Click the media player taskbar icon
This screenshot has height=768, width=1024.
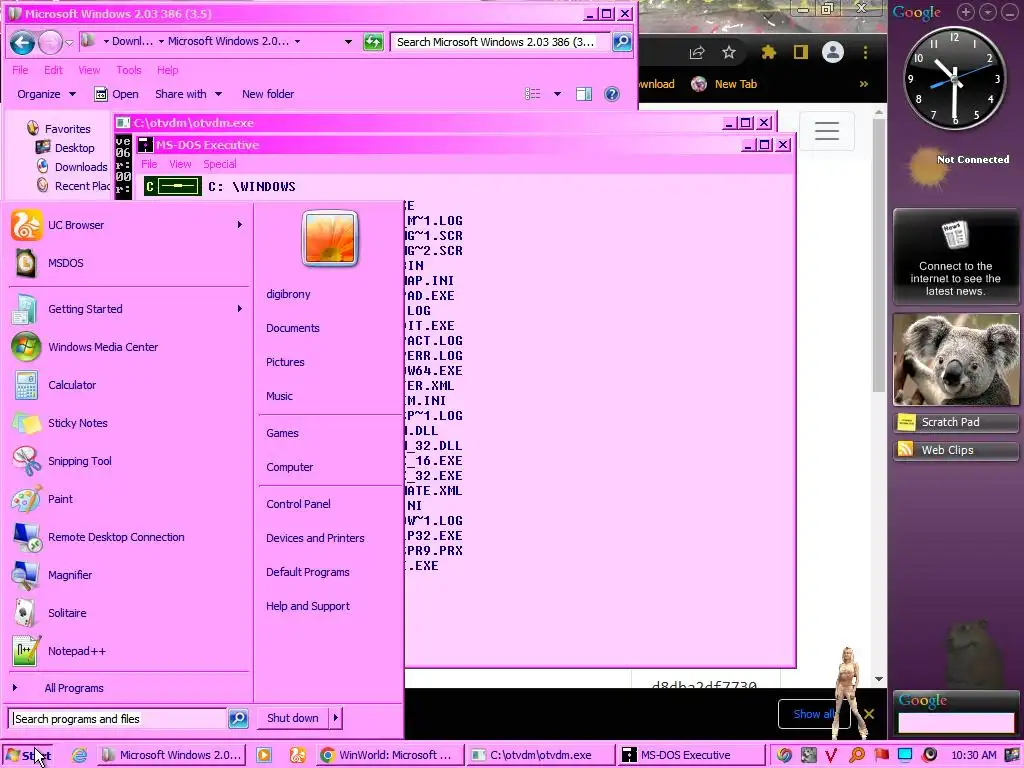264,755
